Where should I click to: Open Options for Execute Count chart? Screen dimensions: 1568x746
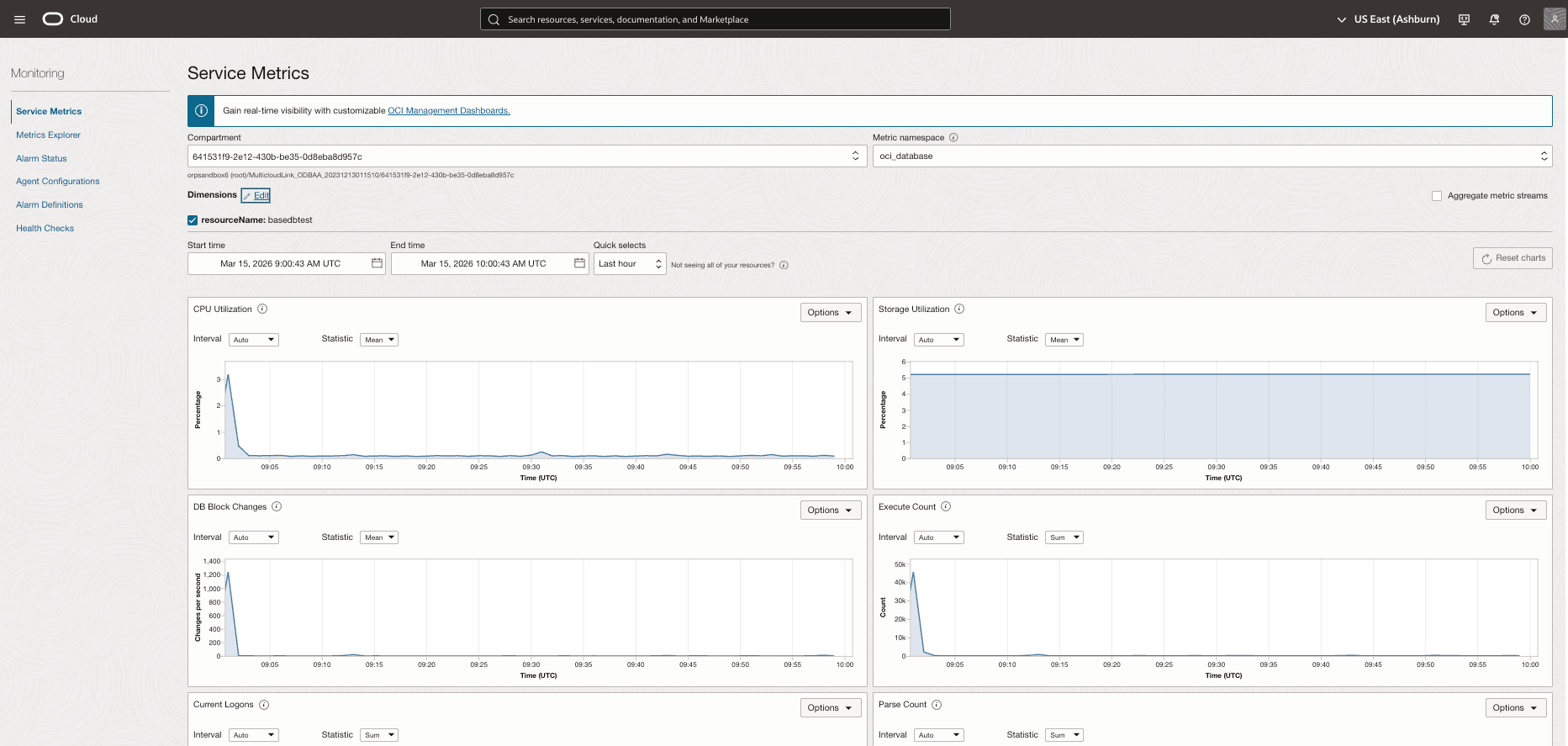[x=1516, y=510]
